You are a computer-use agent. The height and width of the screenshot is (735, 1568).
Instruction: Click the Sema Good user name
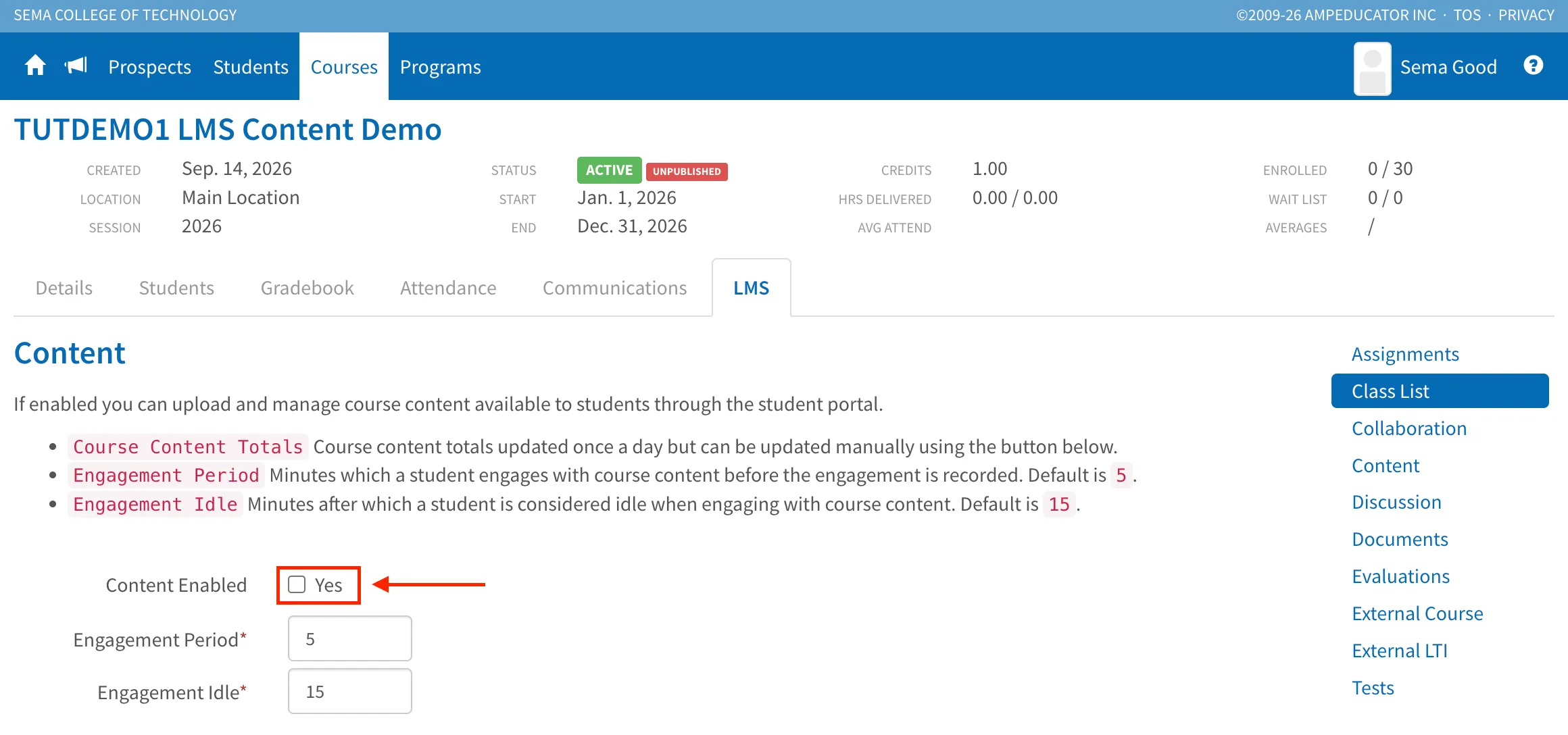1448,67
